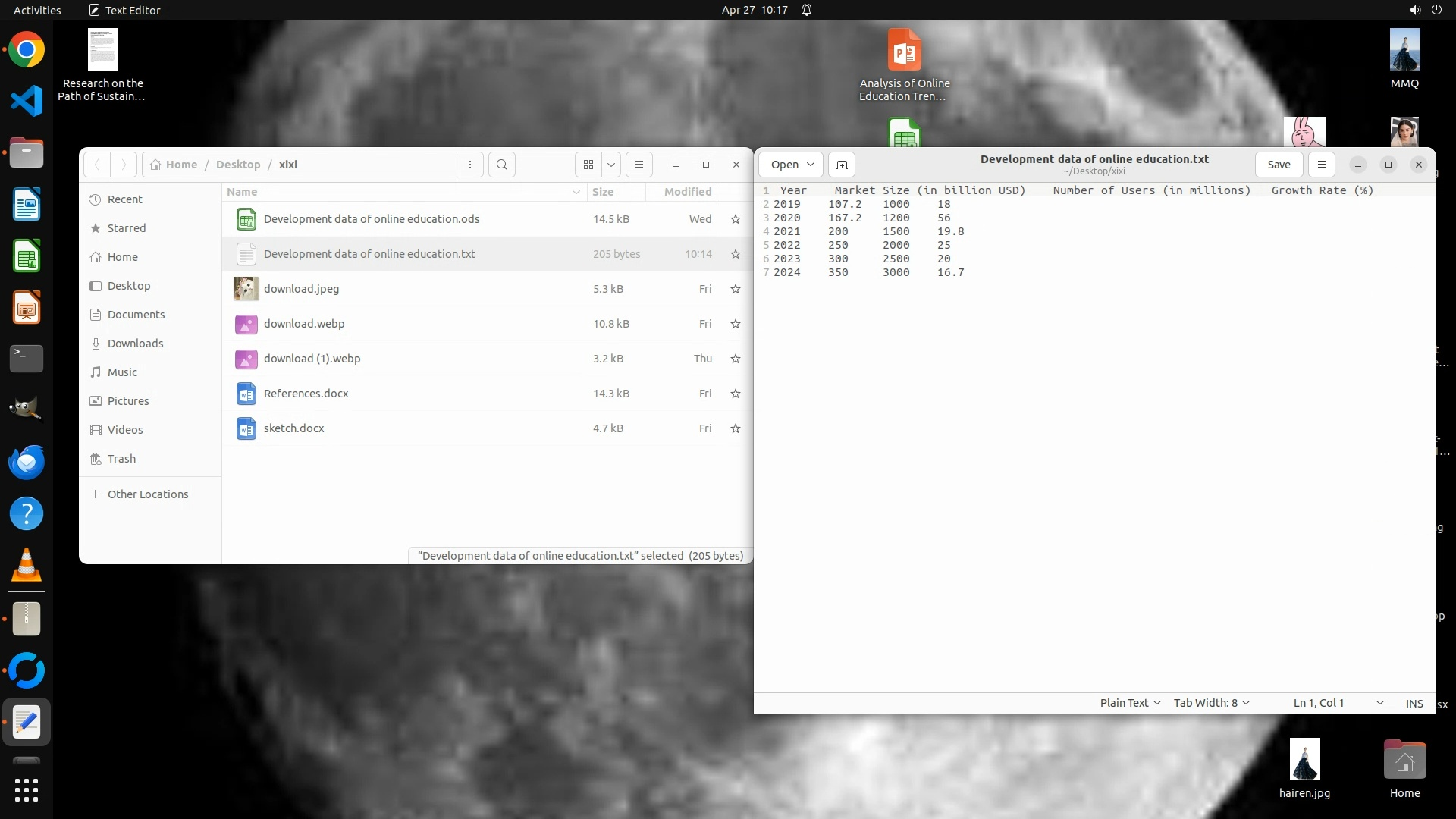The image size is (1456, 819).
Task: Sort files by the Size column
Action: point(603,192)
